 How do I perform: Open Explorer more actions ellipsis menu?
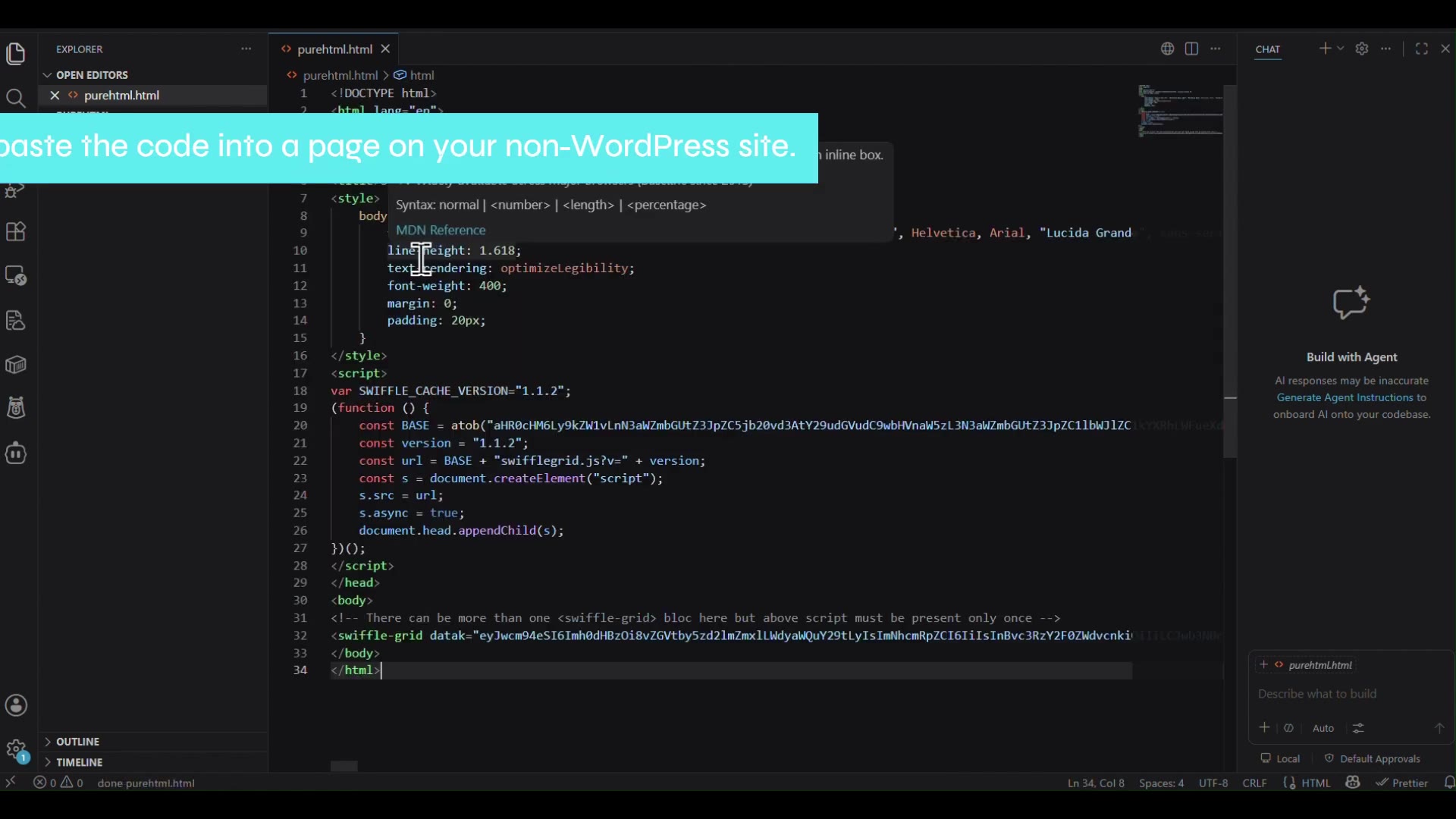pyautogui.click(x=246, y=49)
